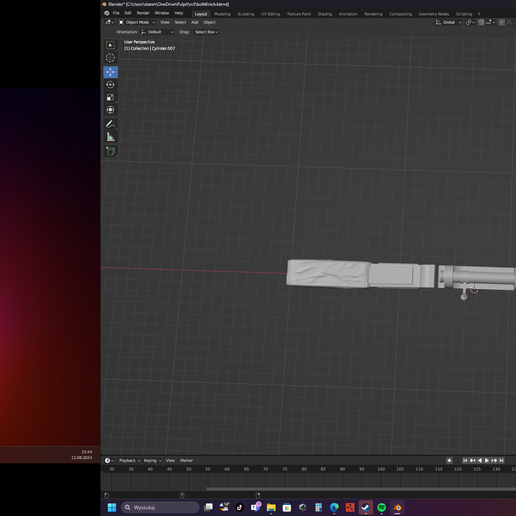The width and height of the screenshot is (516, 516).
Task: Jump to the next keyframe
Action: [x=494, y=461]
